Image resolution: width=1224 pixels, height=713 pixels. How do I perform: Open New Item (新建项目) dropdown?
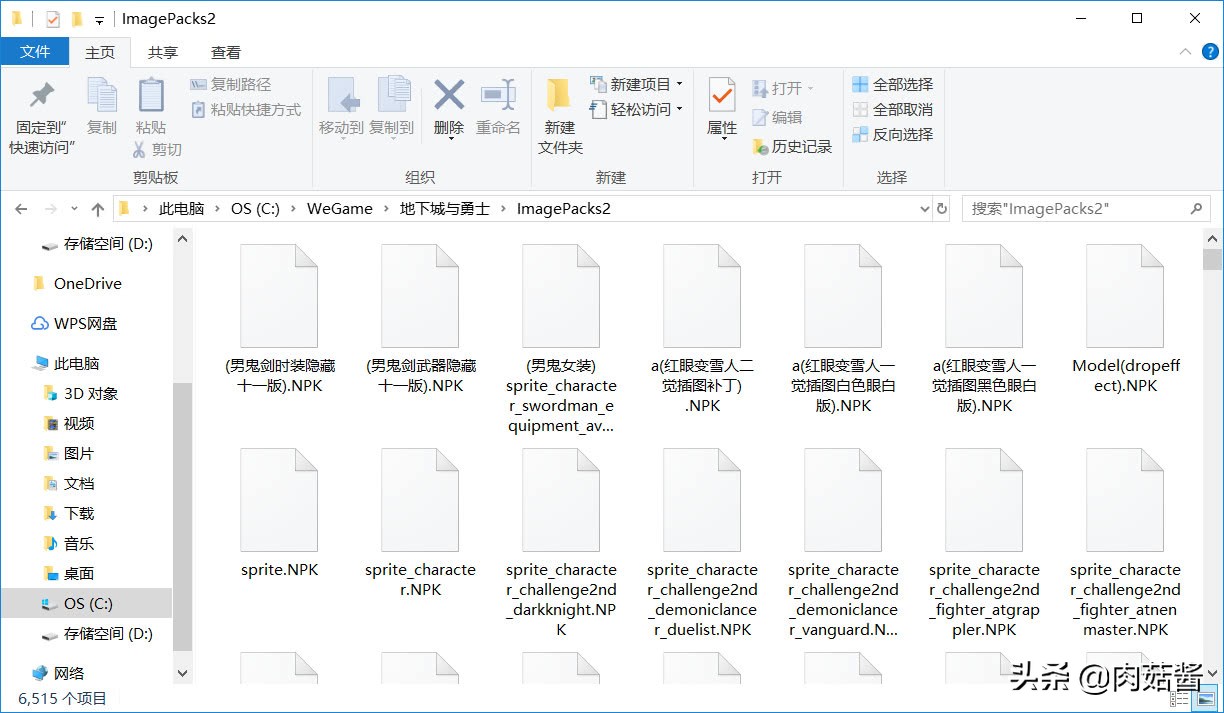pyautogui.click(x=636, y=84)
